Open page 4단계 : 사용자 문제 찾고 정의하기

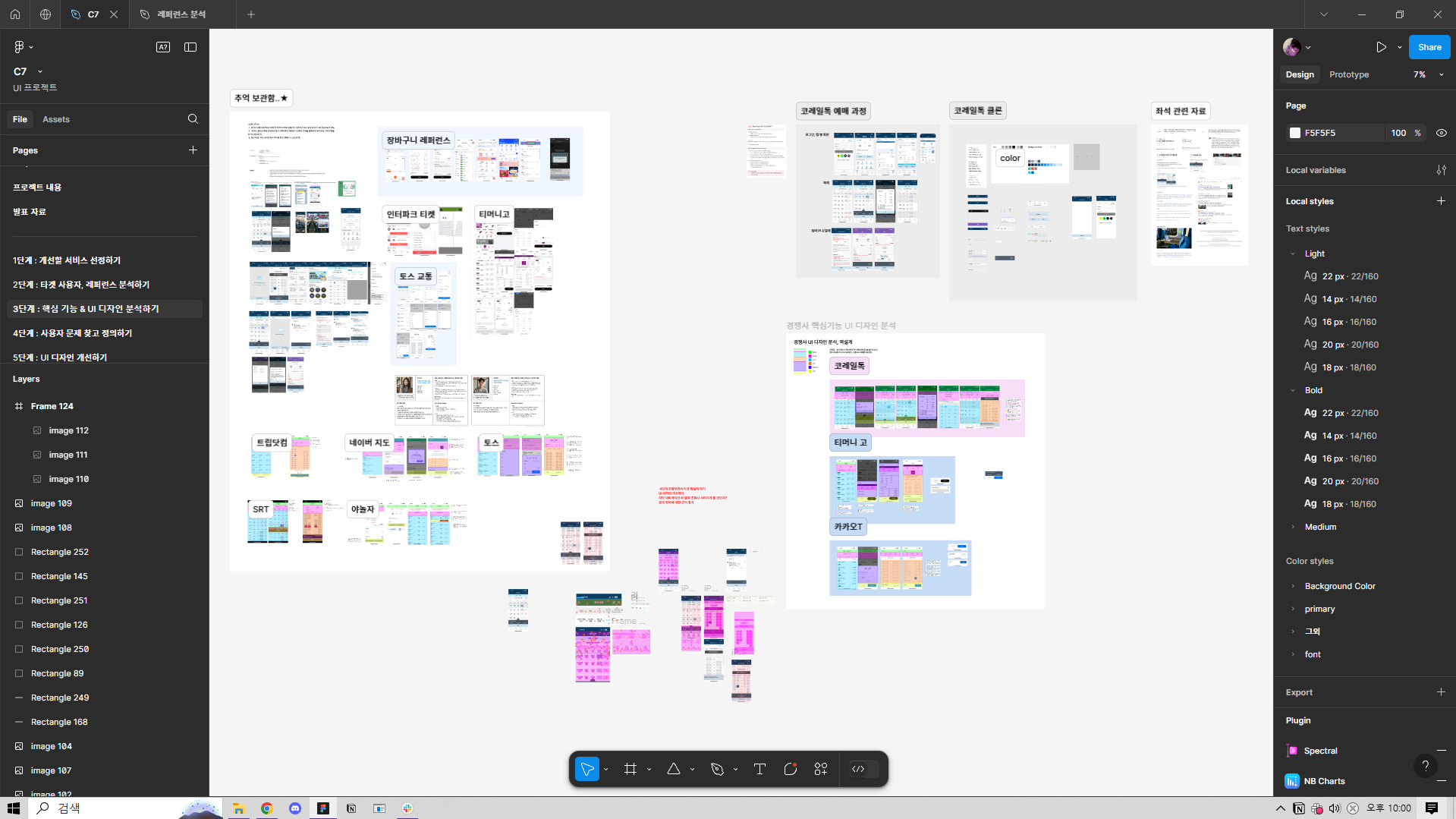click(x=73, y=333)
